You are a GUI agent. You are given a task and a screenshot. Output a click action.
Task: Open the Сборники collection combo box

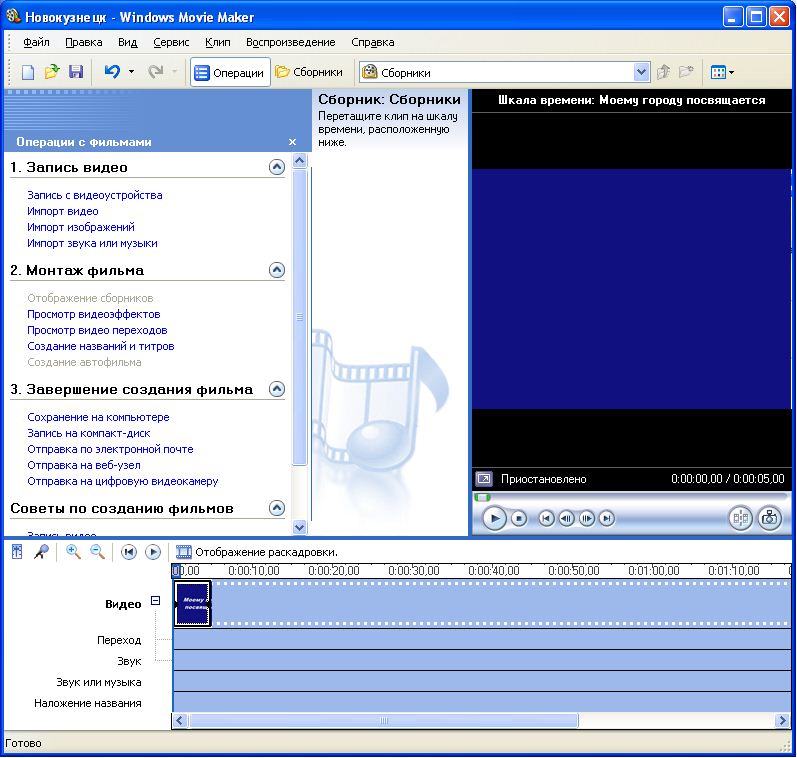504,72
